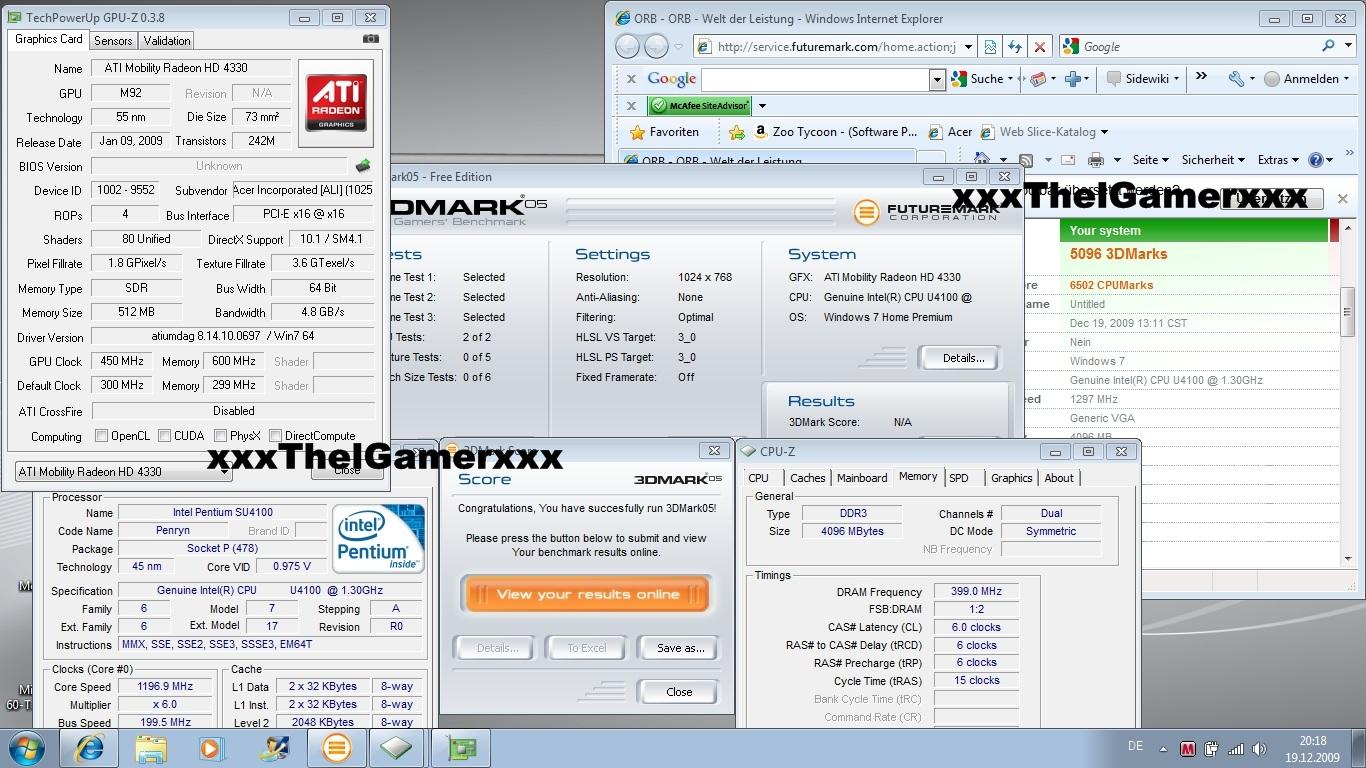Enable the PhysX checkbox in GPU-Z
Viewport: 1366px width, 768px height.
[x=221, y=436]
